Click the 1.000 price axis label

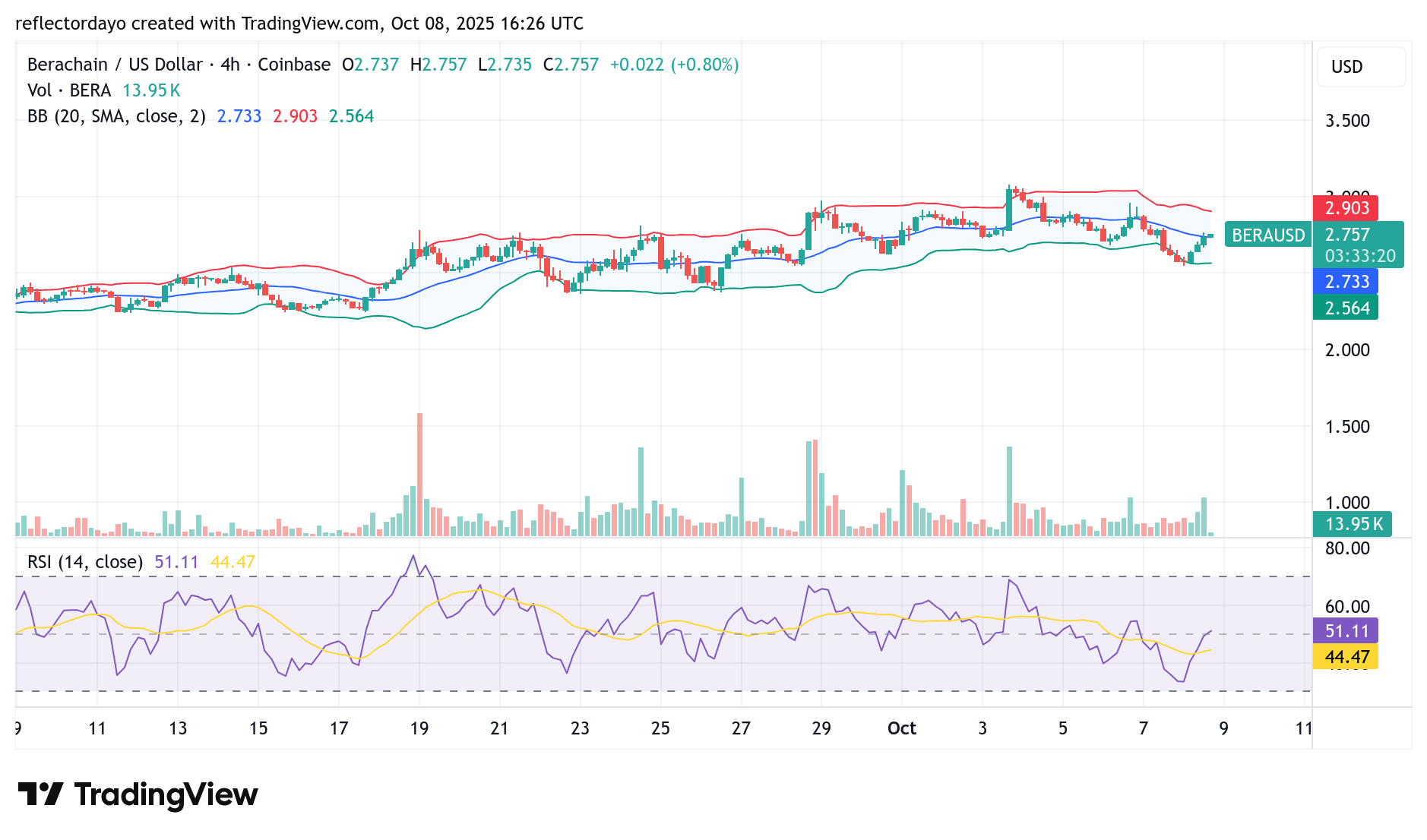tap(1347, 503)
